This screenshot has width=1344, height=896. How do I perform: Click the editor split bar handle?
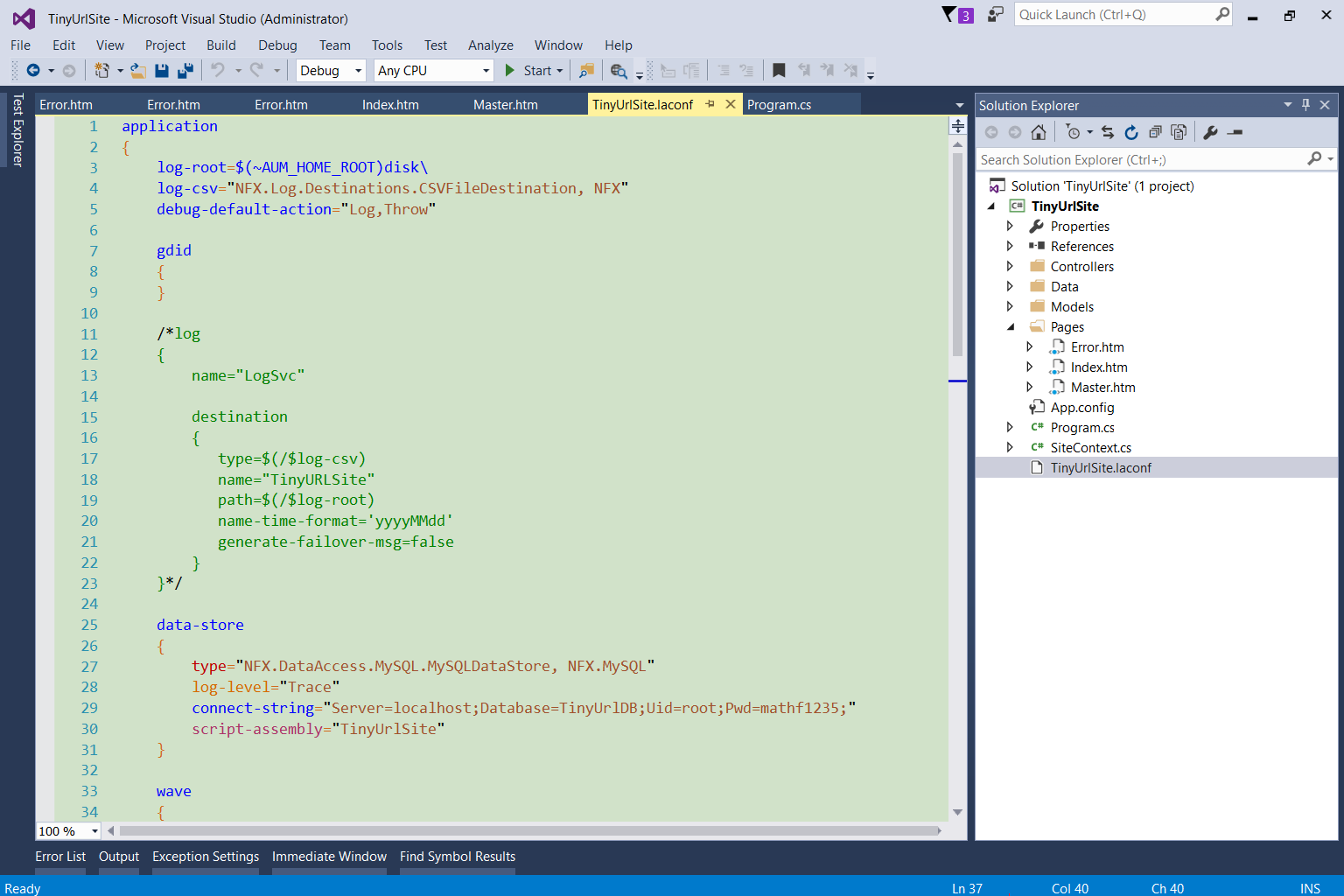(x=957, y=126)
